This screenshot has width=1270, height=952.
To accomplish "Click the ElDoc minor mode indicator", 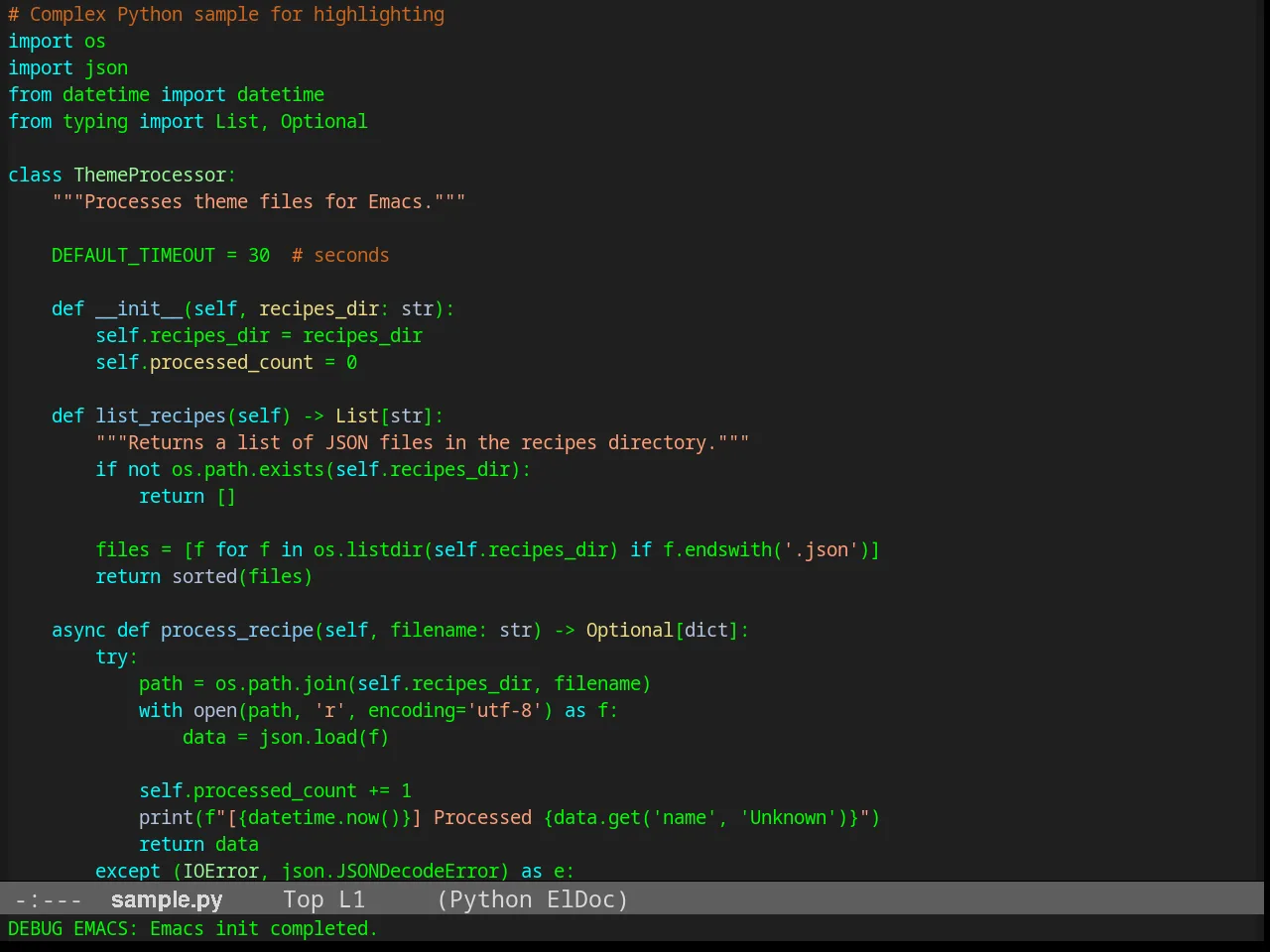I will point(581,899).
